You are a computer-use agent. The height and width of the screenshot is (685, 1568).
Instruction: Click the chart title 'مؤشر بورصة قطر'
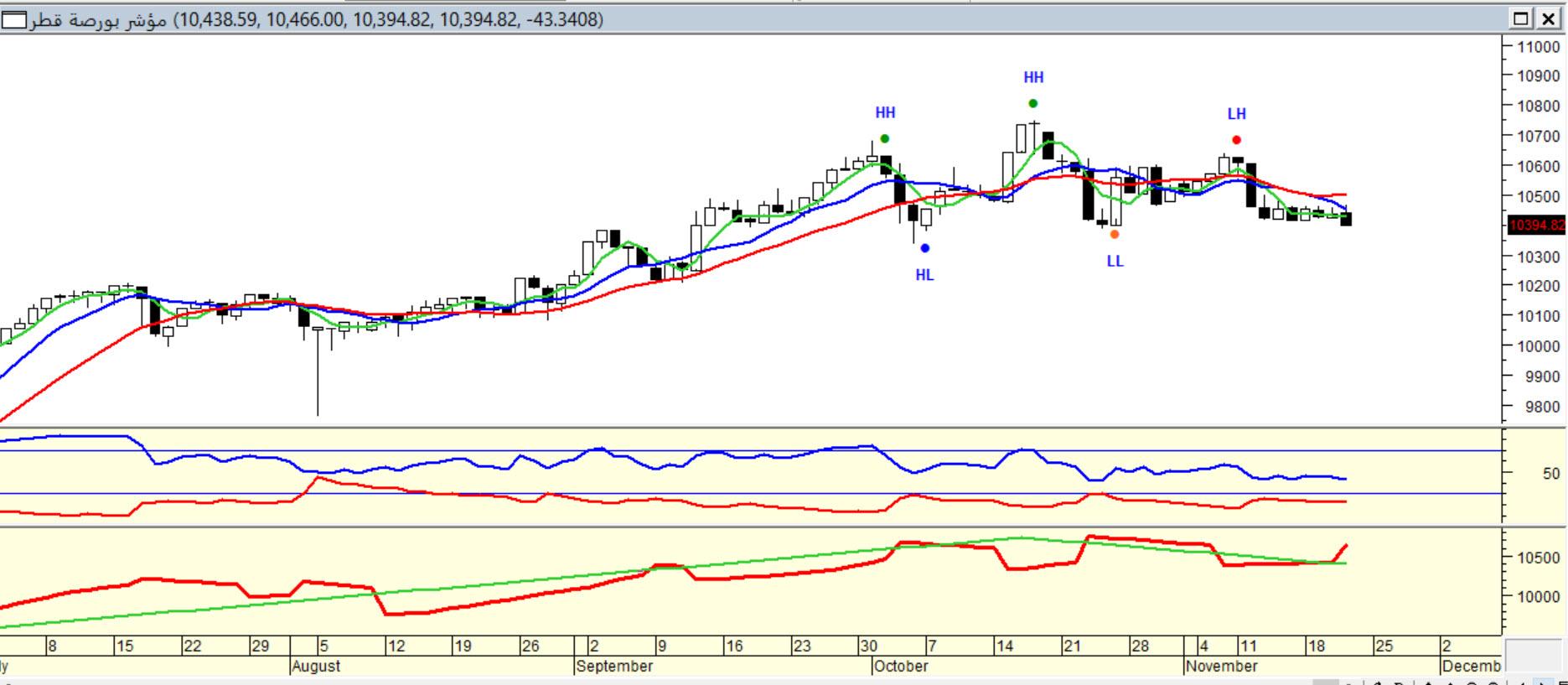pyautogui.click(x=98, y=19)
